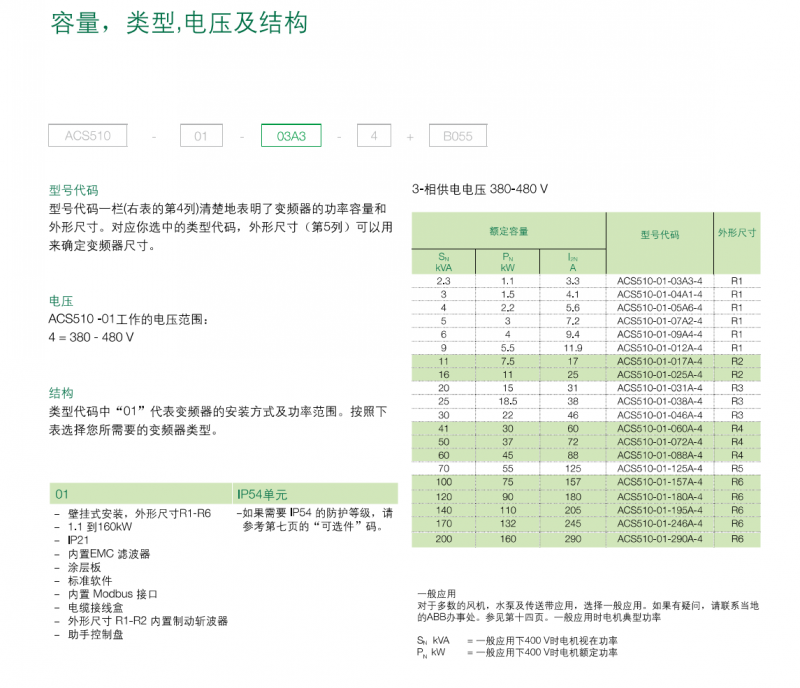Click the 型号代码 table column header
Image resolution: width=800 pixels, height=688 pixels.
click(x=660, y=235)
